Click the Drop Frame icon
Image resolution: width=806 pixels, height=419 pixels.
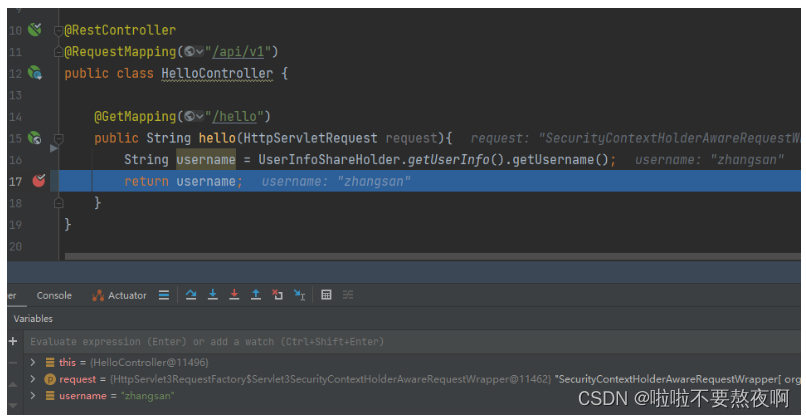[x=277, y=295]
